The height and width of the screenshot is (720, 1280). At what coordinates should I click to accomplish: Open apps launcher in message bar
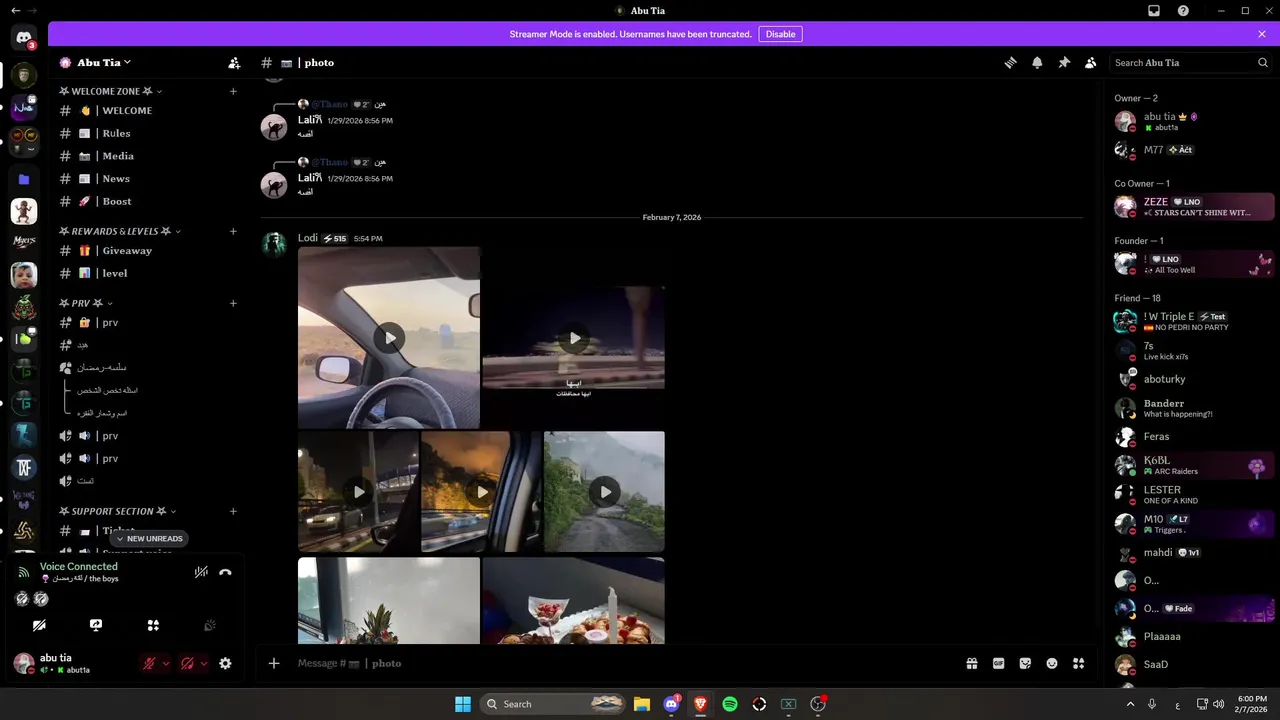tap(1078, 663)
